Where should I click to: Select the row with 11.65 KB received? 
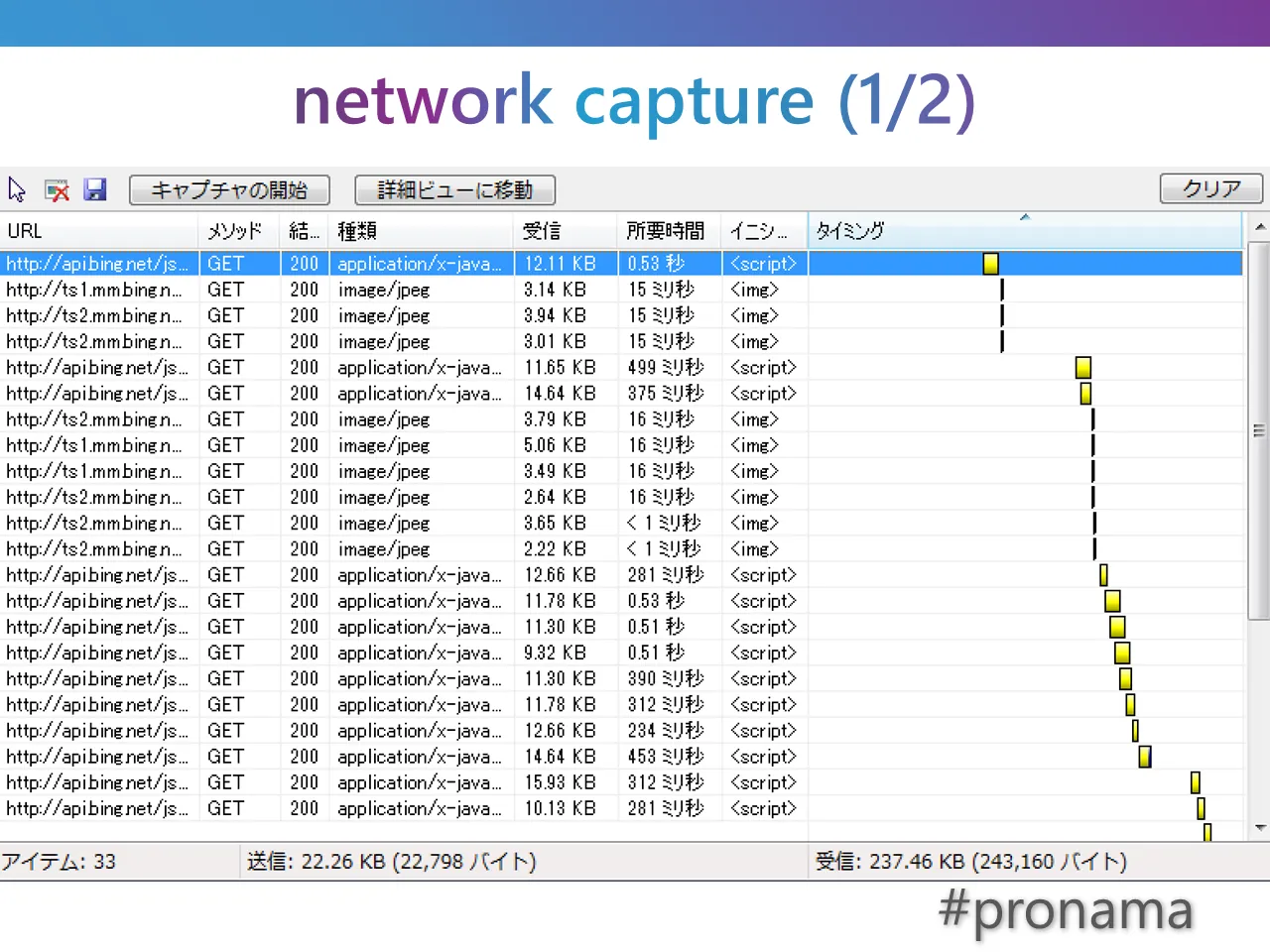(621, 367)
